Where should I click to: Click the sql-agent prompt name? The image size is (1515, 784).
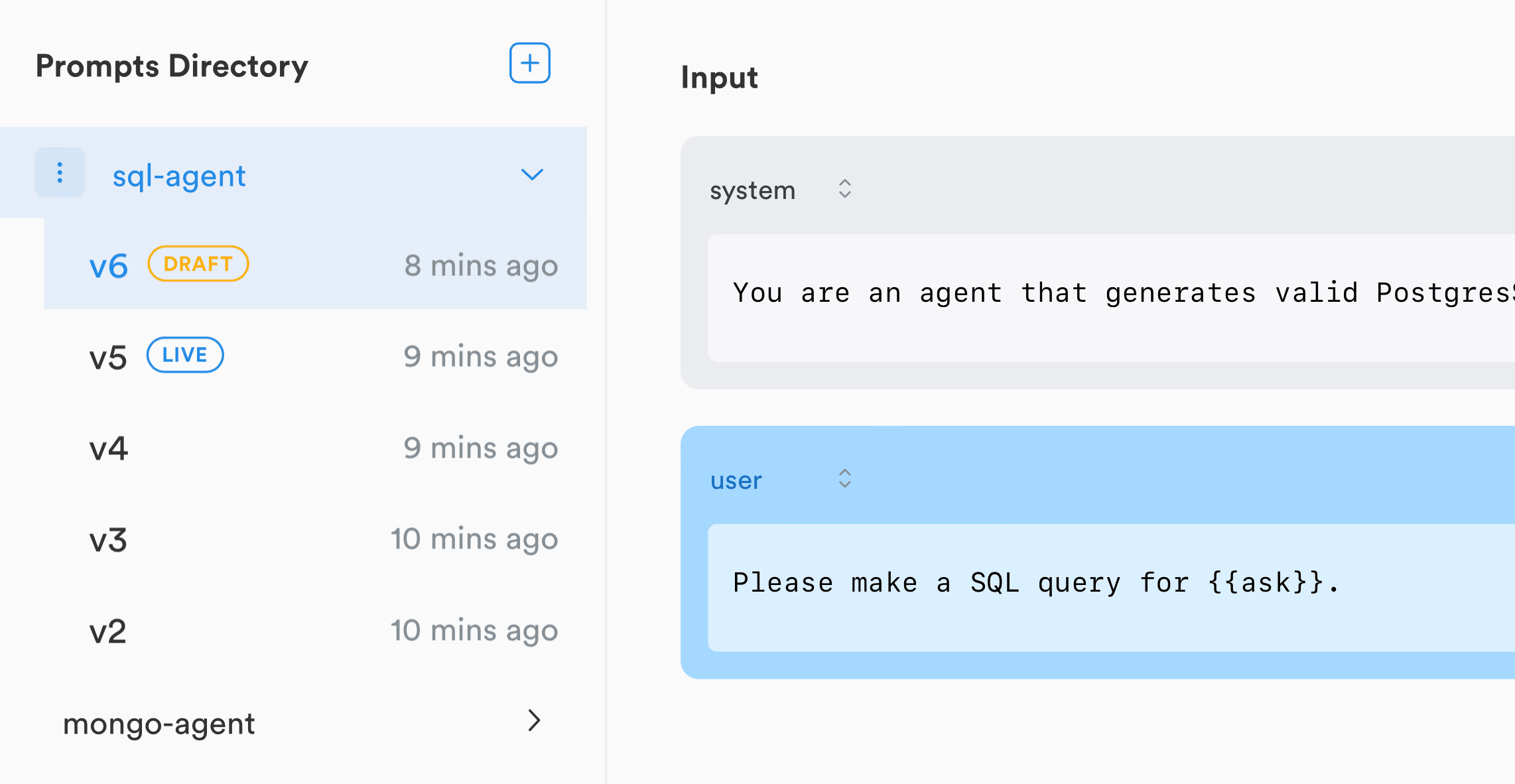tap(178, 174)
